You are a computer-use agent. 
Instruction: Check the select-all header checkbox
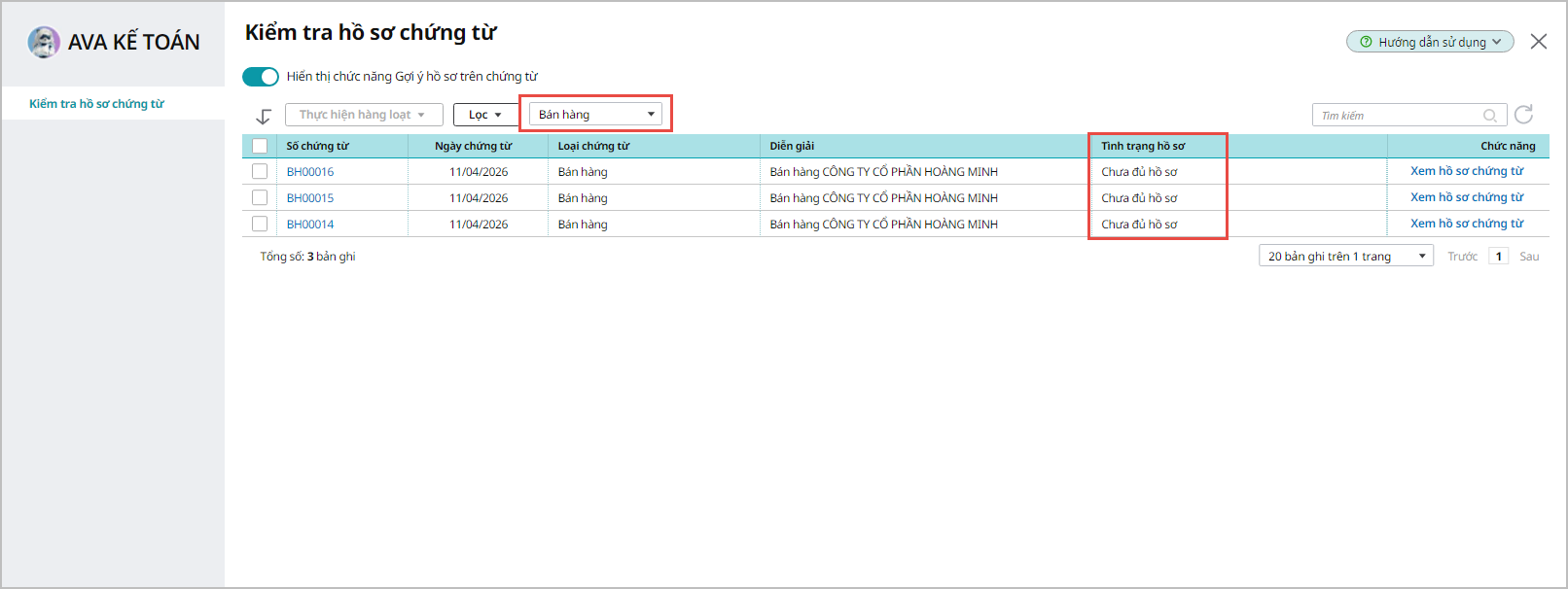click(260, 146)
